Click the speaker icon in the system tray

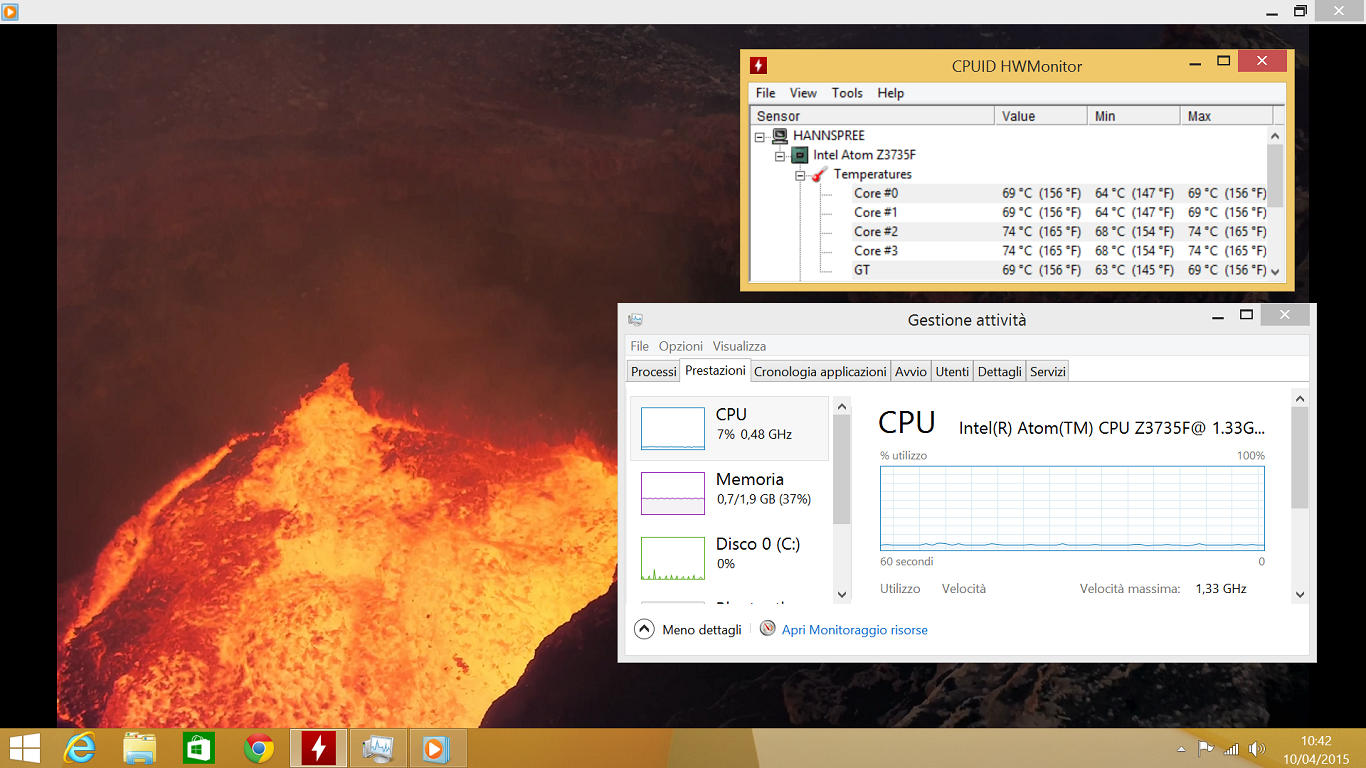tap(1256, 747)
